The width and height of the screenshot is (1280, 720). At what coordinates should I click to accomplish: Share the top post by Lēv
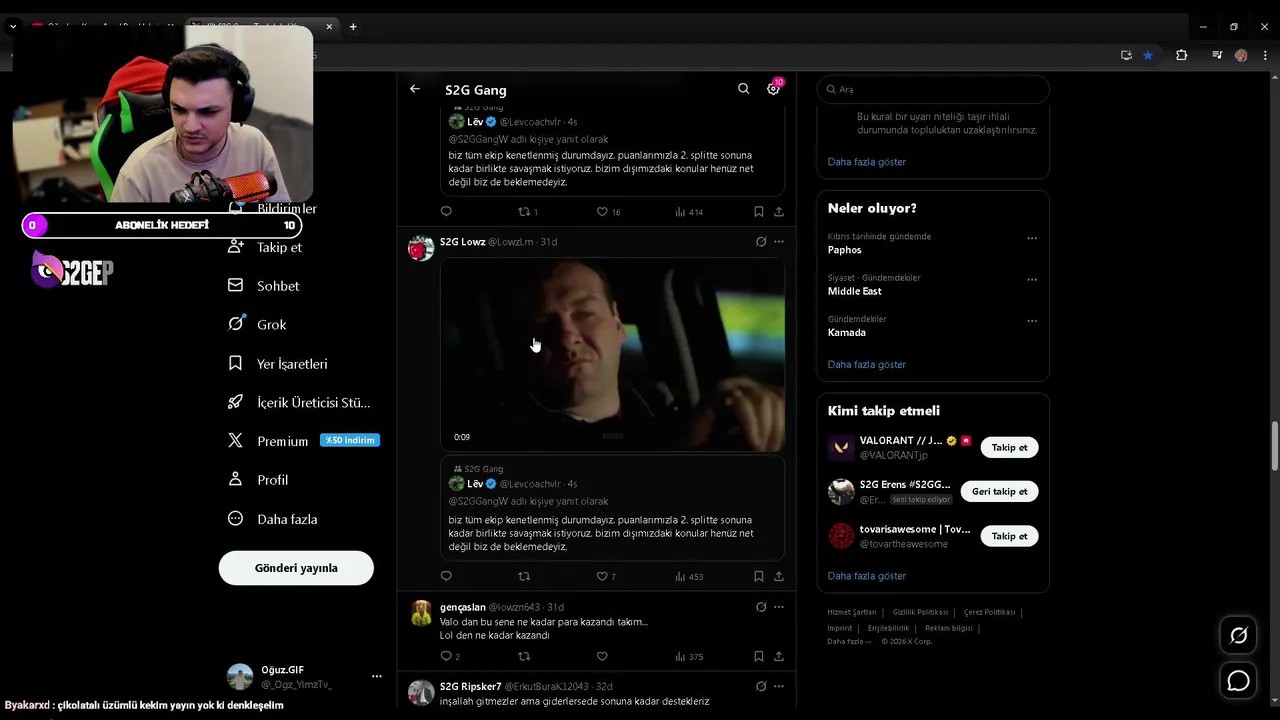point(779,211)
